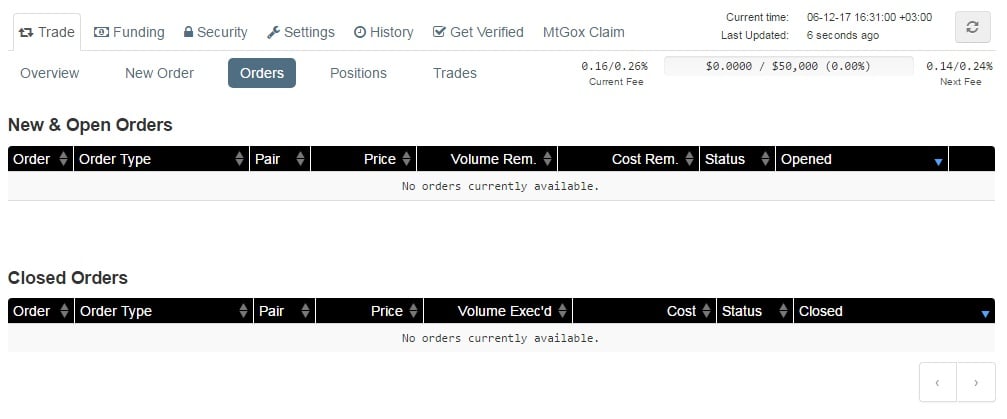This screenshot has width=1007, height=419.
Task: Go to next page of closed orders
Action: tap(976, 382)
